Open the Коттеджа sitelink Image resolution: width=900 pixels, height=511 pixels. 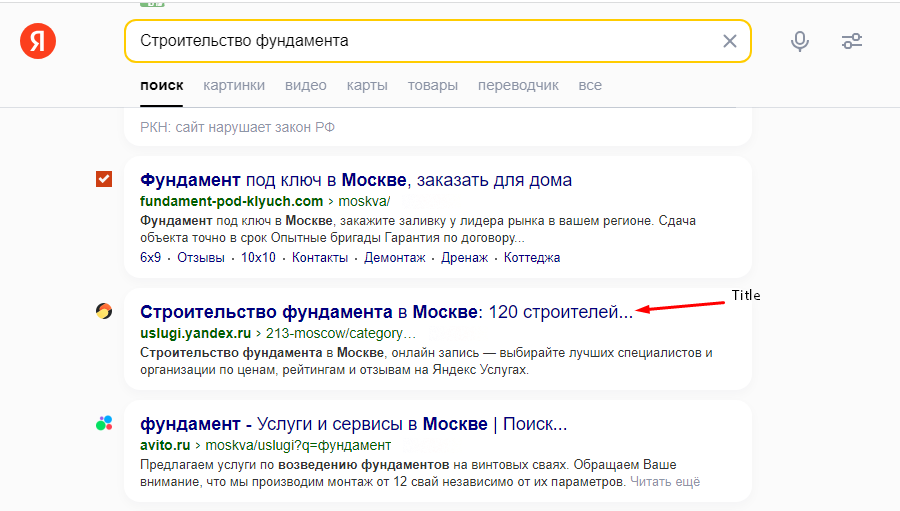pos(532,258)
